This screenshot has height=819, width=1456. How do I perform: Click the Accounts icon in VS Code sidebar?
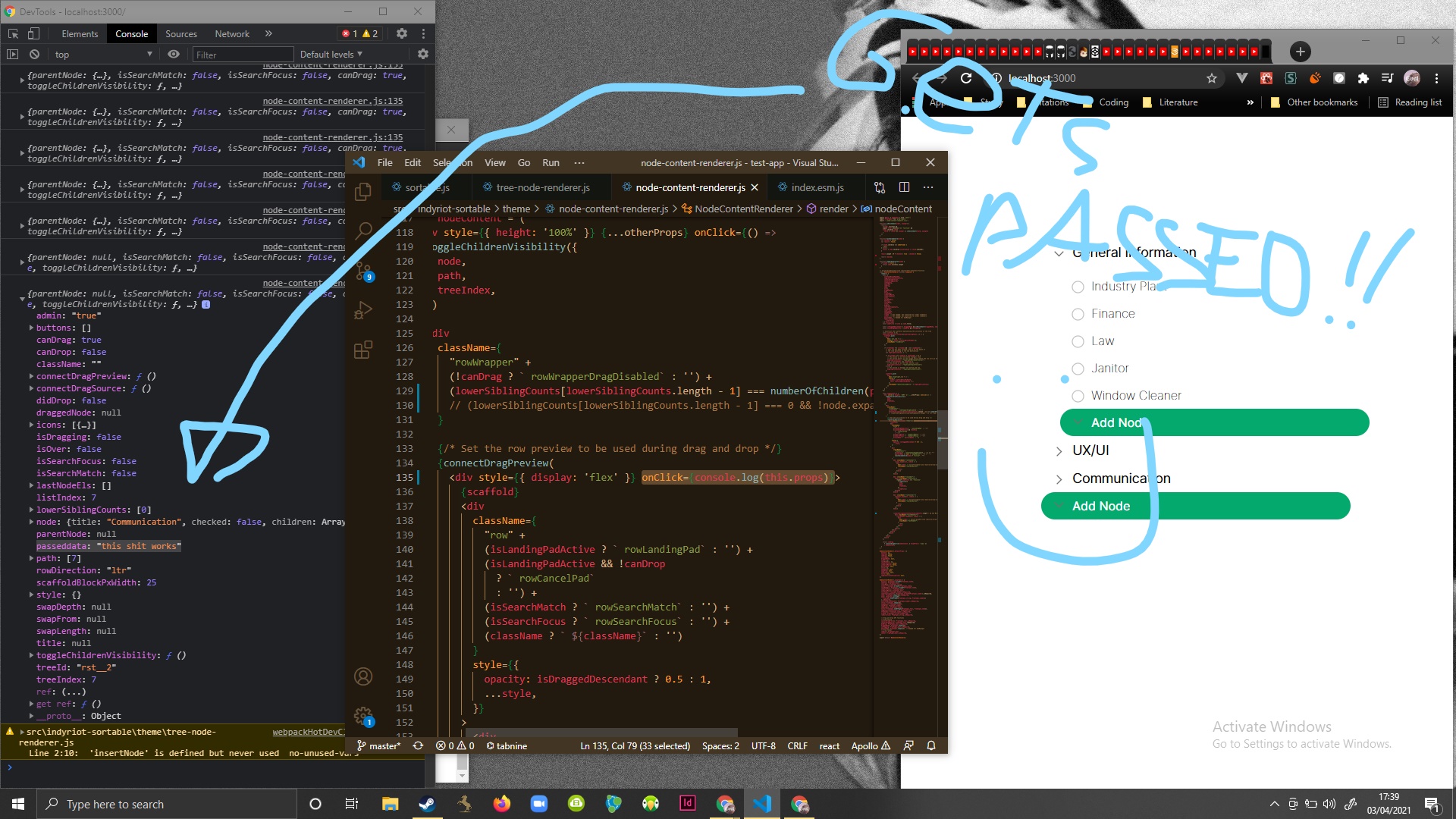364,676
